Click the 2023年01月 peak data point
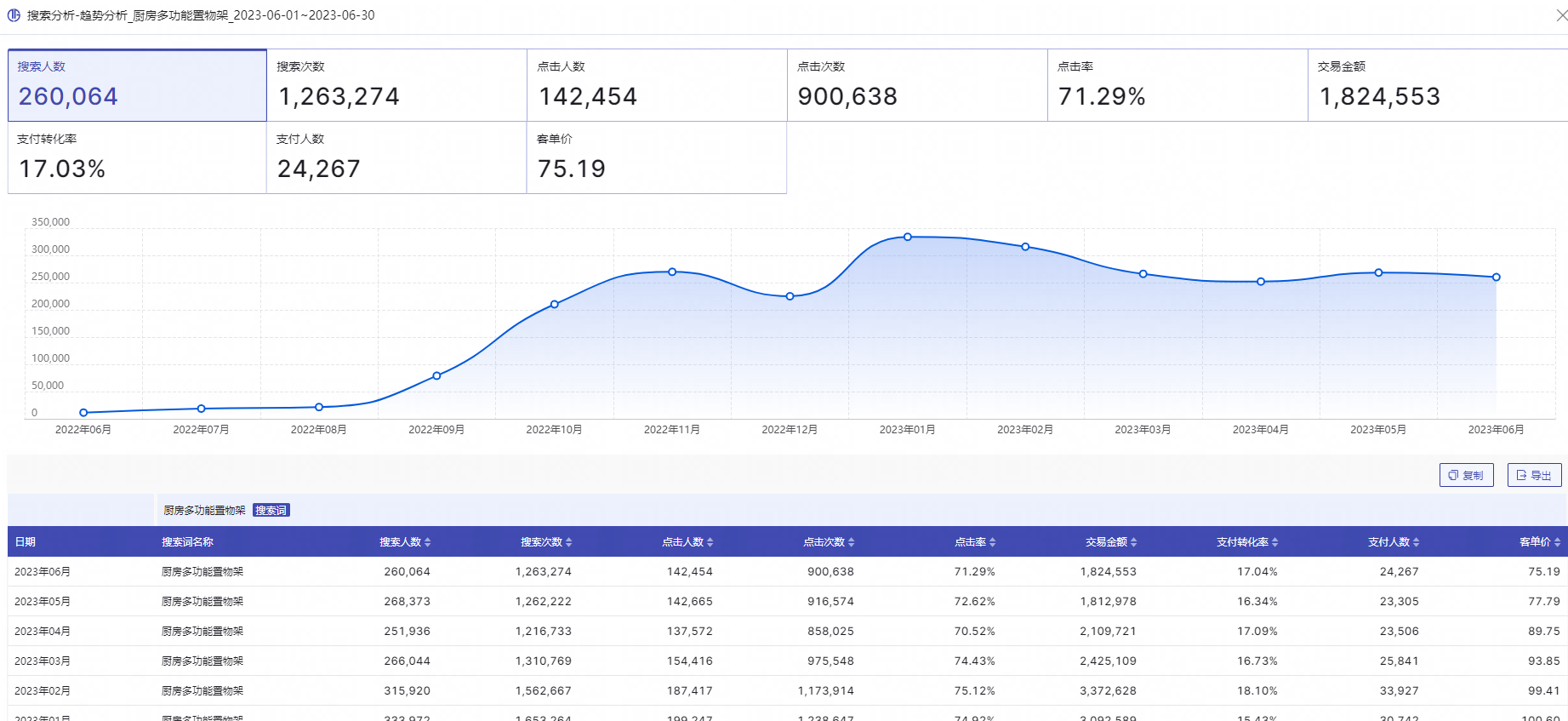This screenshot has height=721, width=1568. [908, 237]
